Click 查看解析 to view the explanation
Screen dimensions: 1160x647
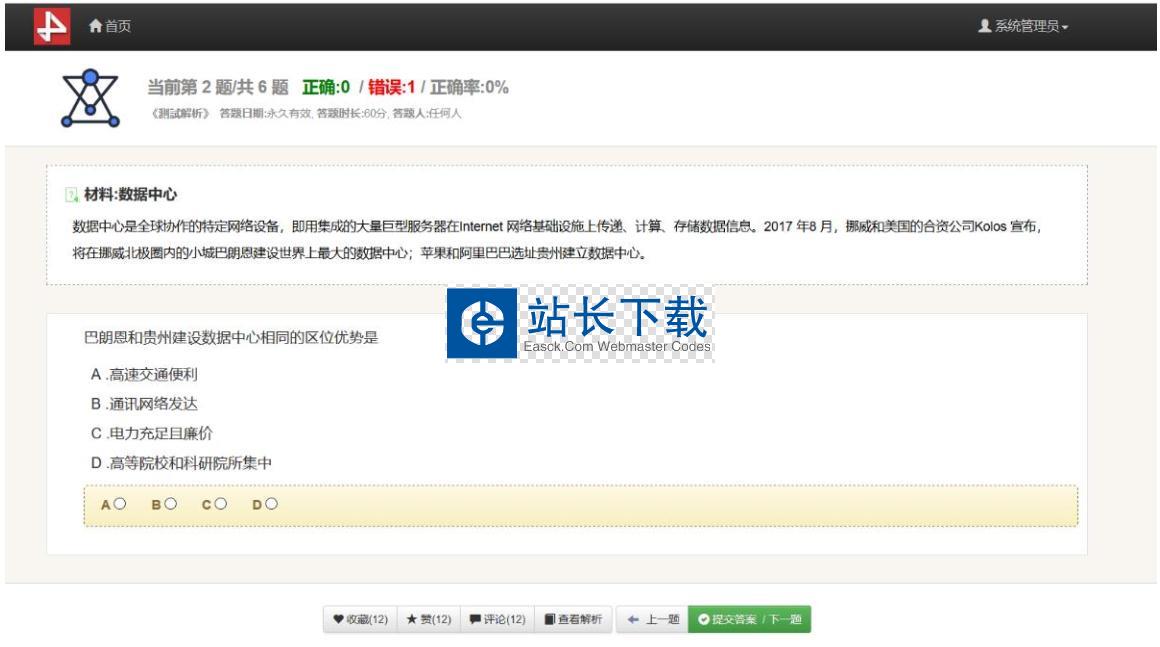[x=573, y=620]
